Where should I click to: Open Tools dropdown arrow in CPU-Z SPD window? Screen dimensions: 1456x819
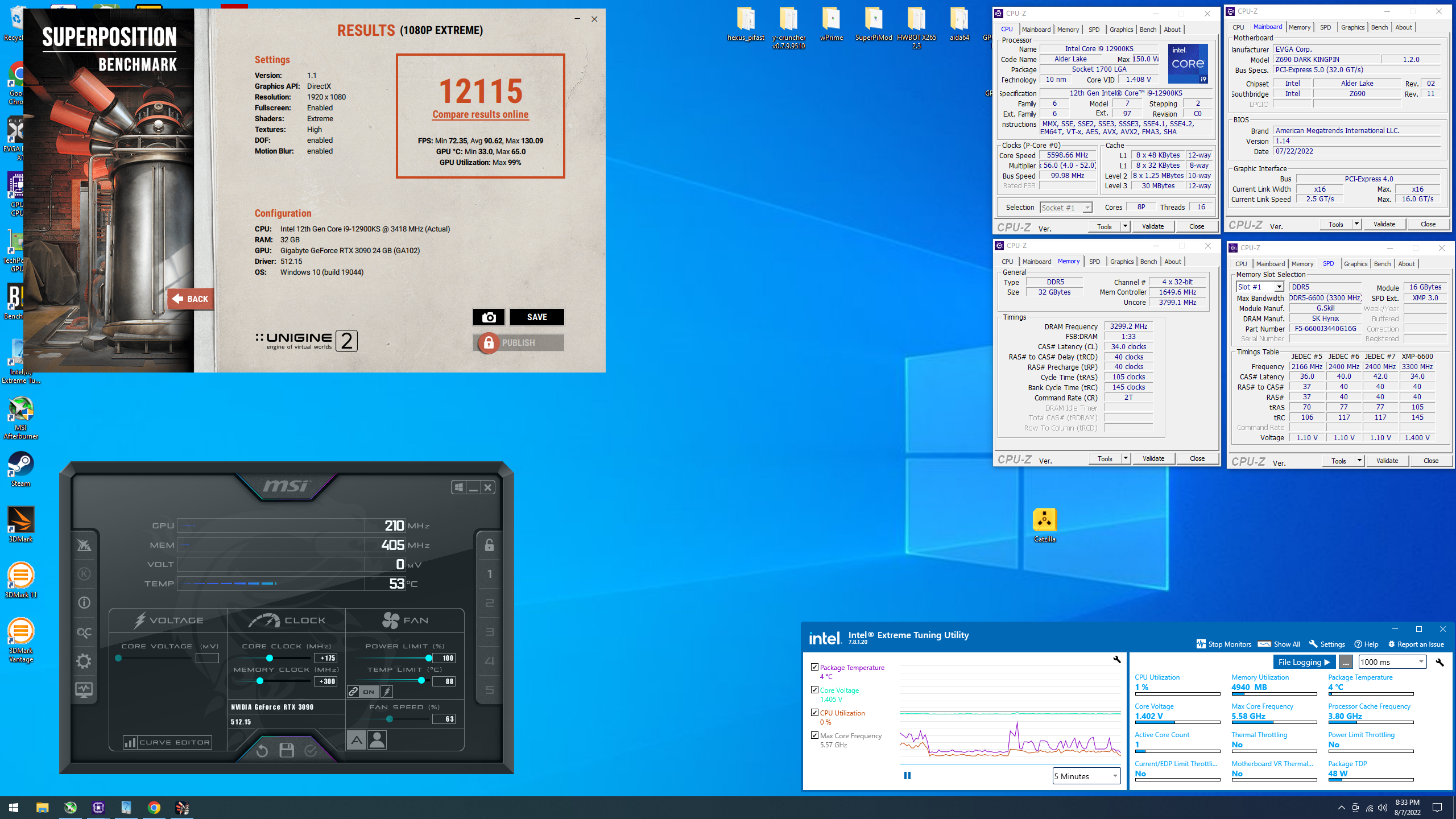point(1359,460)
